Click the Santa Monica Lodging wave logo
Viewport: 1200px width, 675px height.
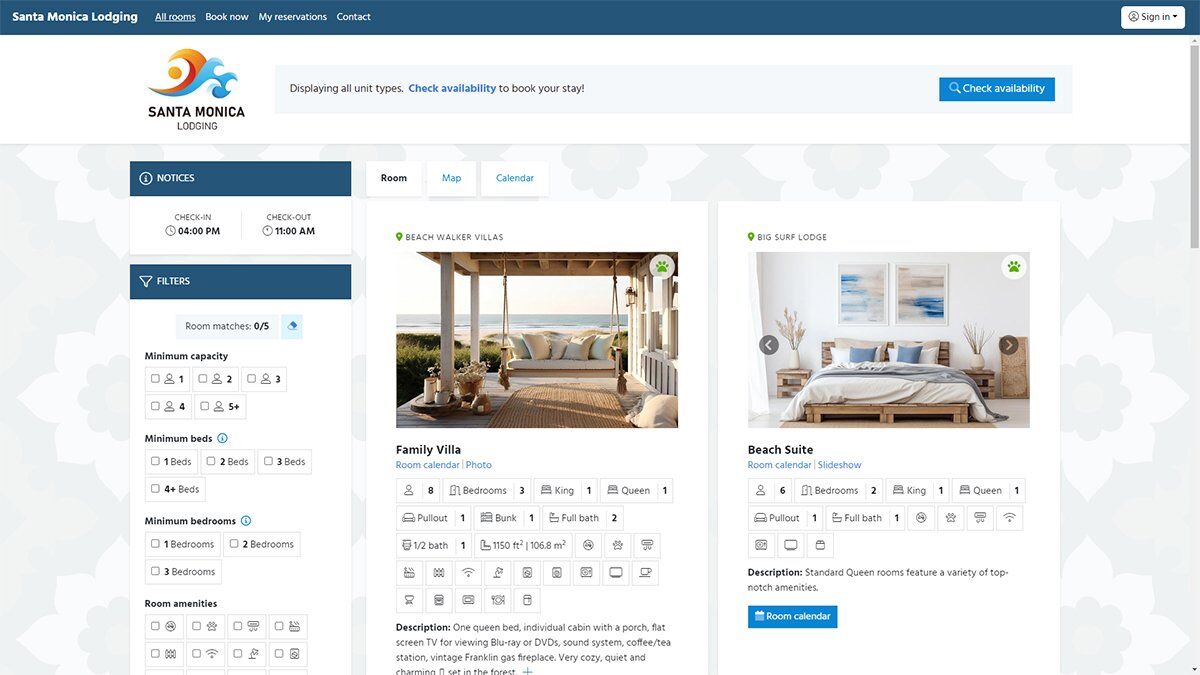tap(196, 89)
